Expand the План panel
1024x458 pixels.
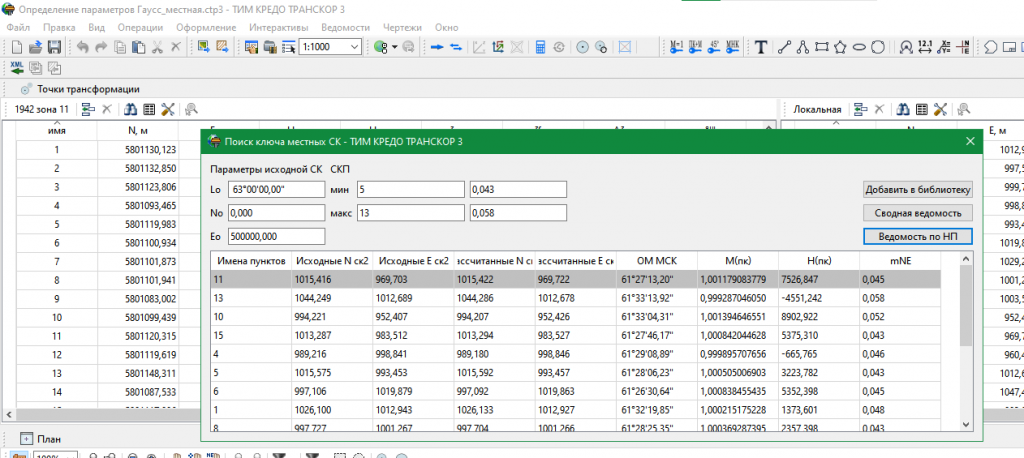point(25,438)
